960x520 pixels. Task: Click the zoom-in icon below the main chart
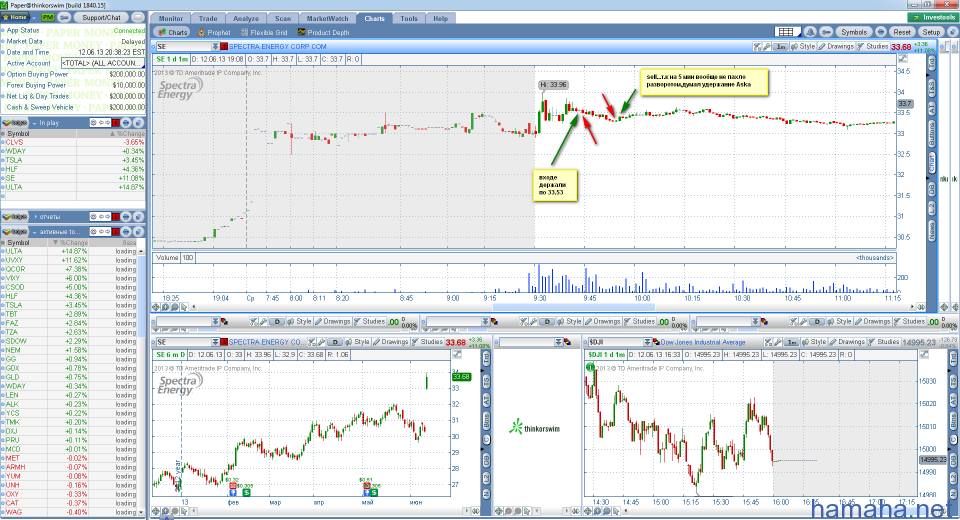pos(165,307)
